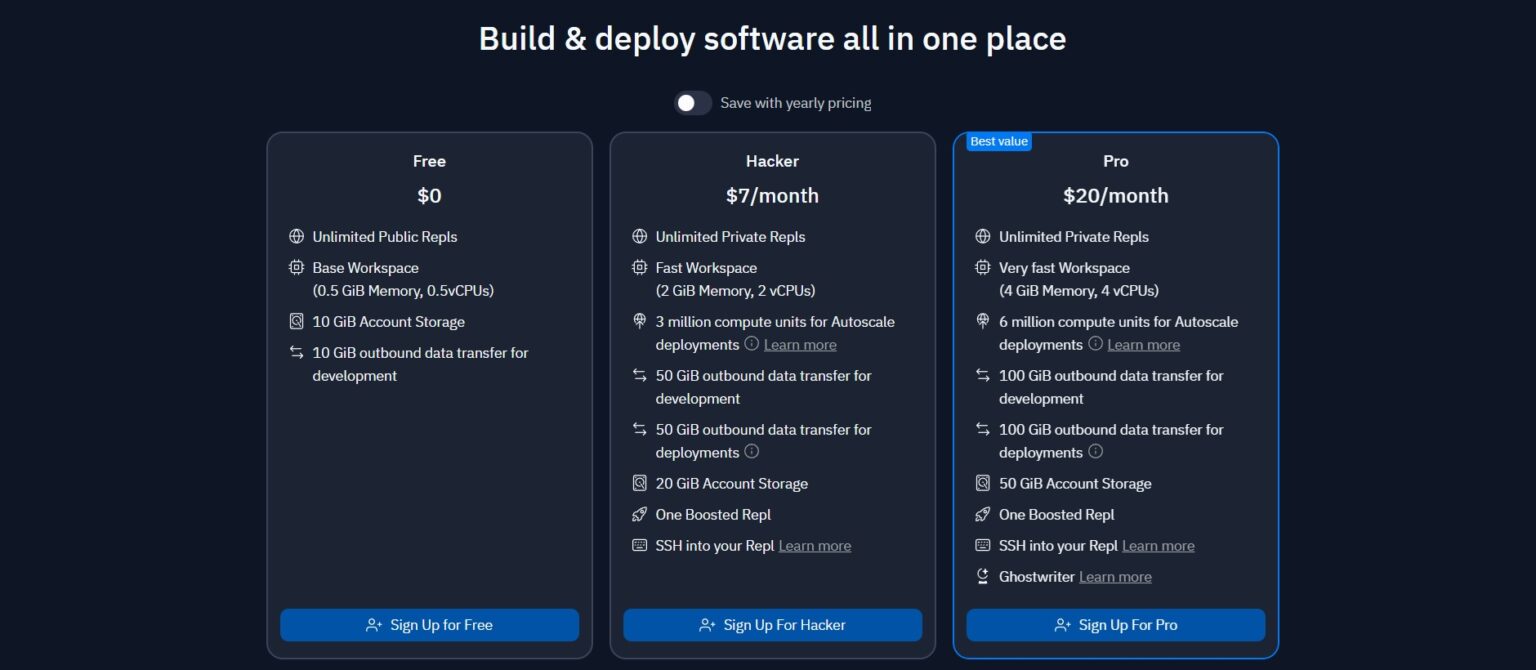Screen dimensions: 1536x670
Task: Click info icon beside Hacker compute units
Action: [x=751, y=344]
